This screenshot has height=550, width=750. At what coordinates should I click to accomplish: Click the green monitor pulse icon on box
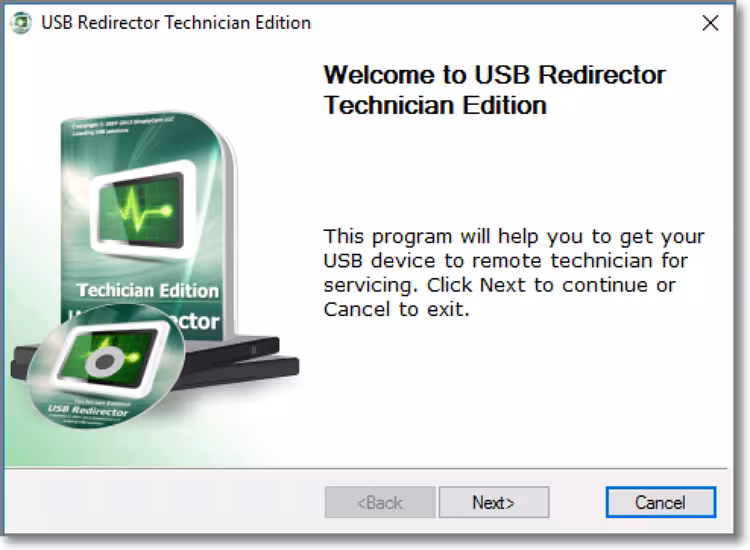[143, 209]
